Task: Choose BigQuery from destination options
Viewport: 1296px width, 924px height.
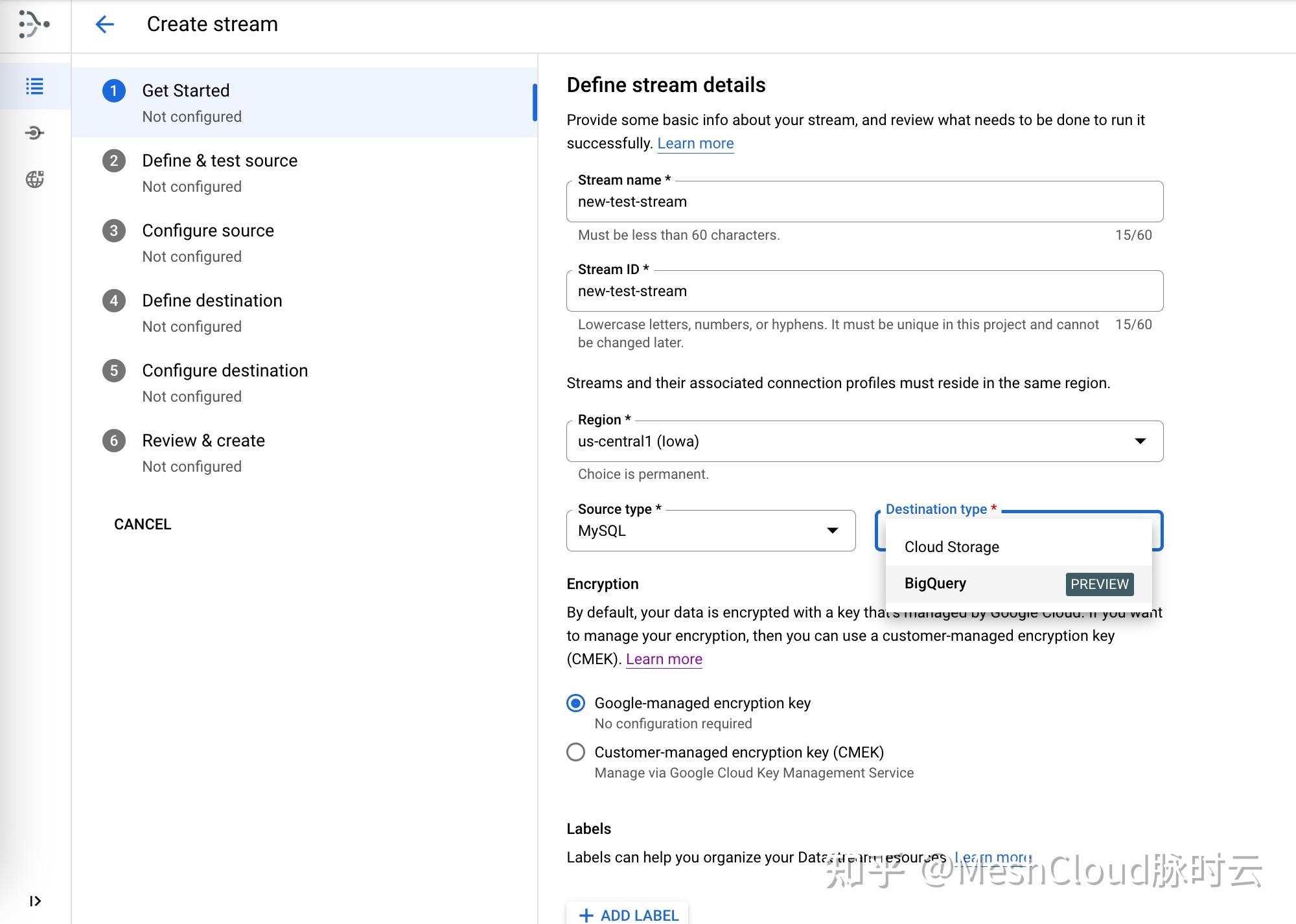Action: pyautogui.click(x=935, y=583)
